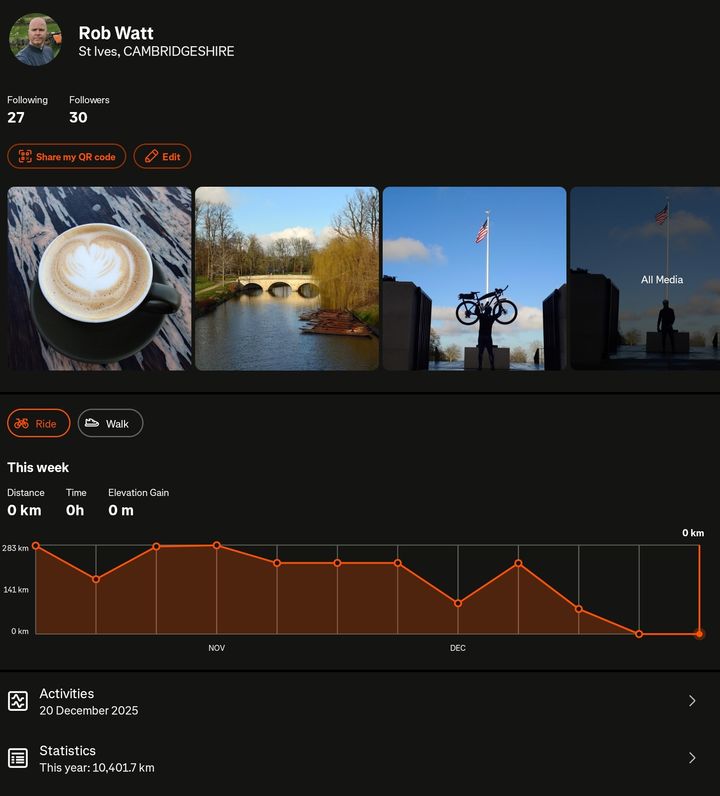Click the pencil Edit icon
This screenshot has height=796, width=720.
point(151,157)
